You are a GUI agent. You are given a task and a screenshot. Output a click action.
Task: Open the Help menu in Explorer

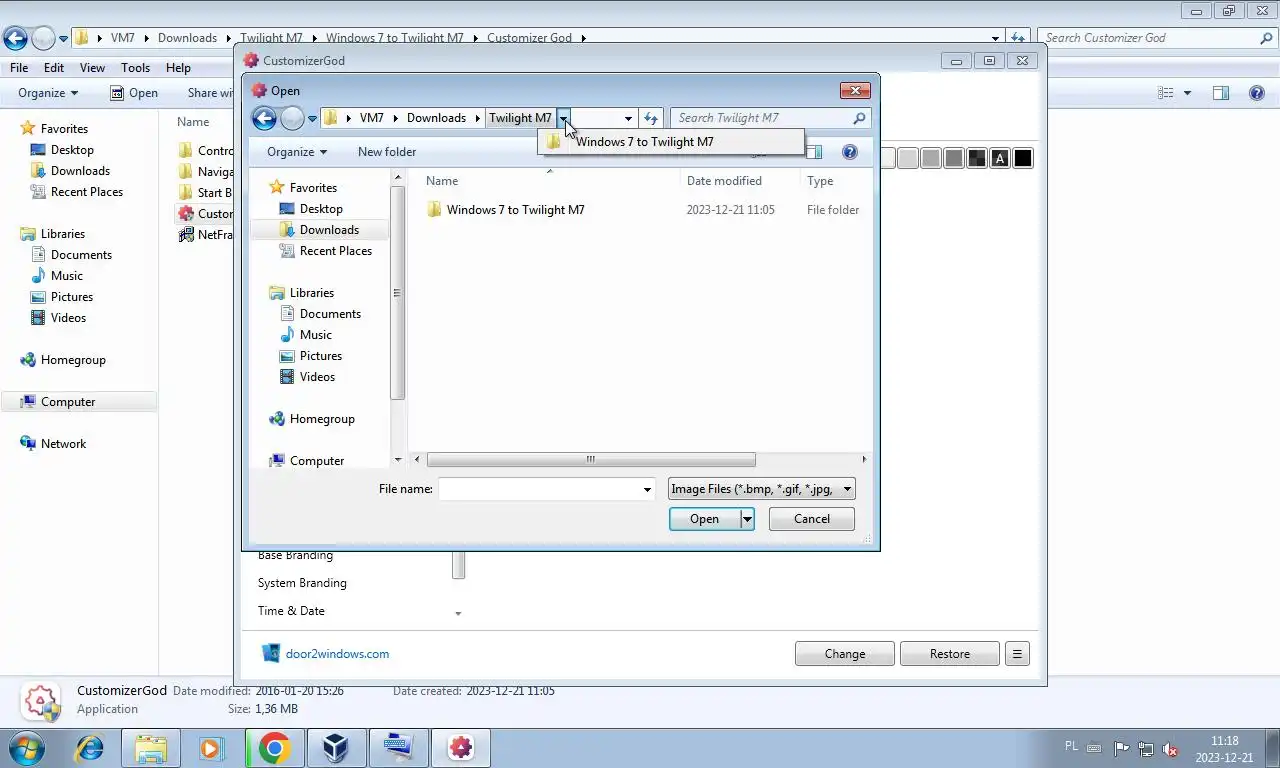[178, 68]
